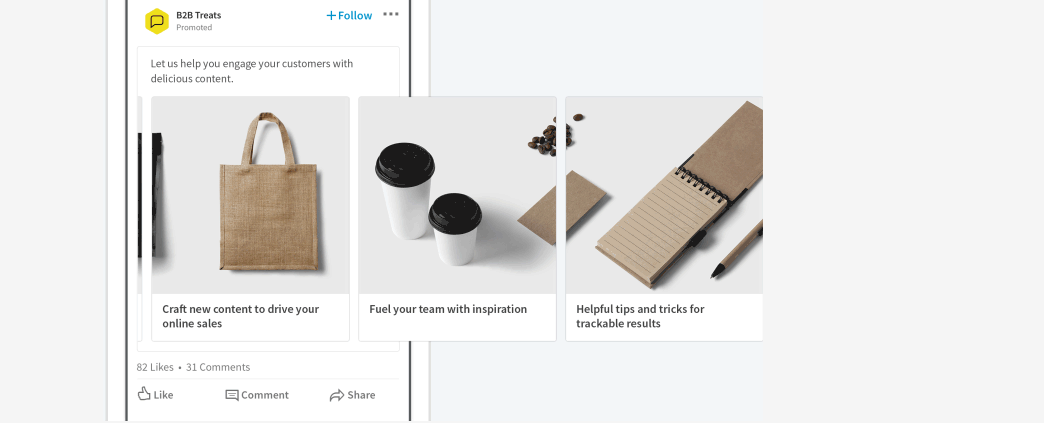The image size is (1044, 423).
Task: Click the Share label in action bar
Action: (x=361, y=395)
